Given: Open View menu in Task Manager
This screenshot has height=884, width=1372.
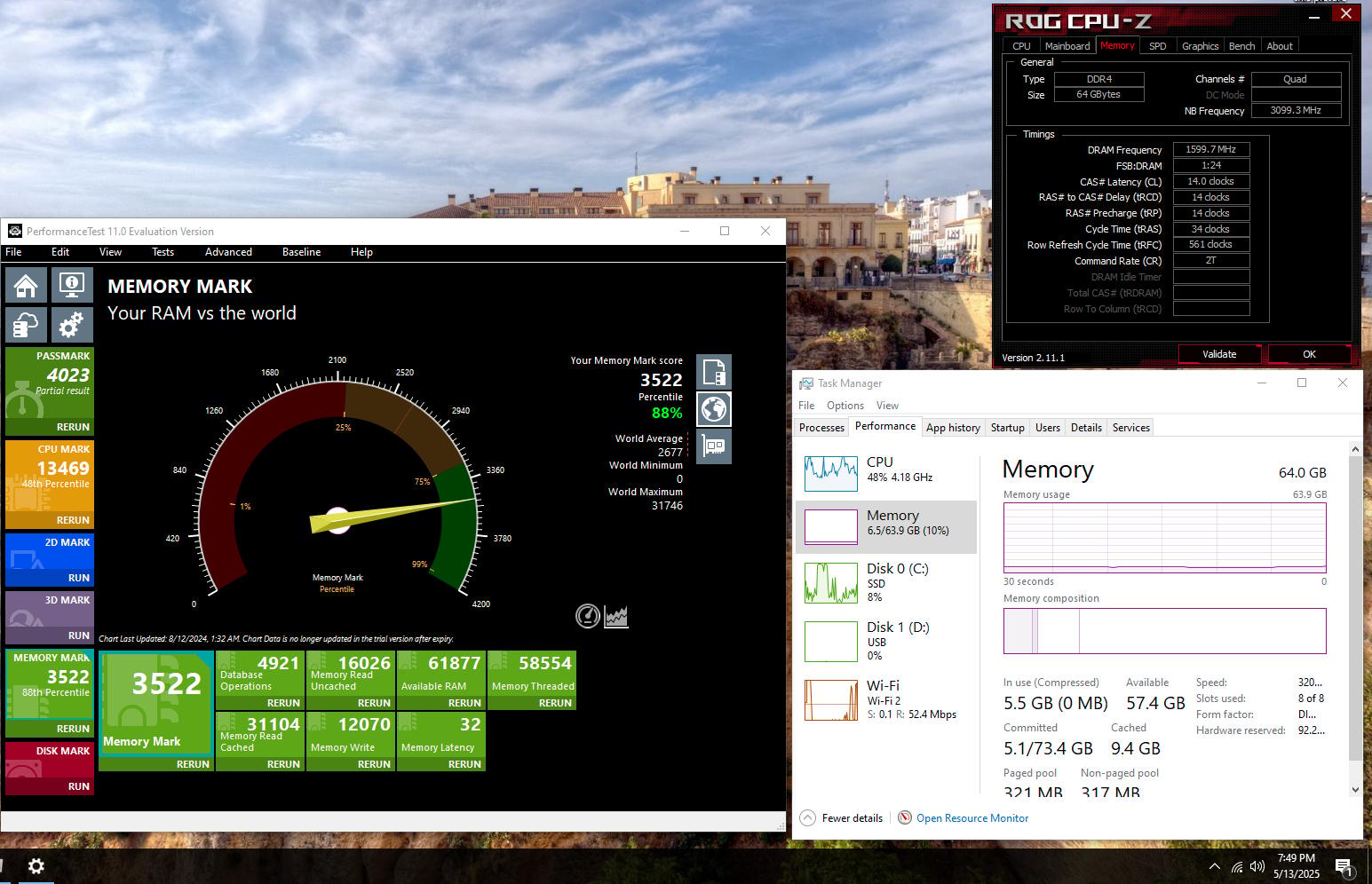Looking at the screenshot, I should coord(887,406).
